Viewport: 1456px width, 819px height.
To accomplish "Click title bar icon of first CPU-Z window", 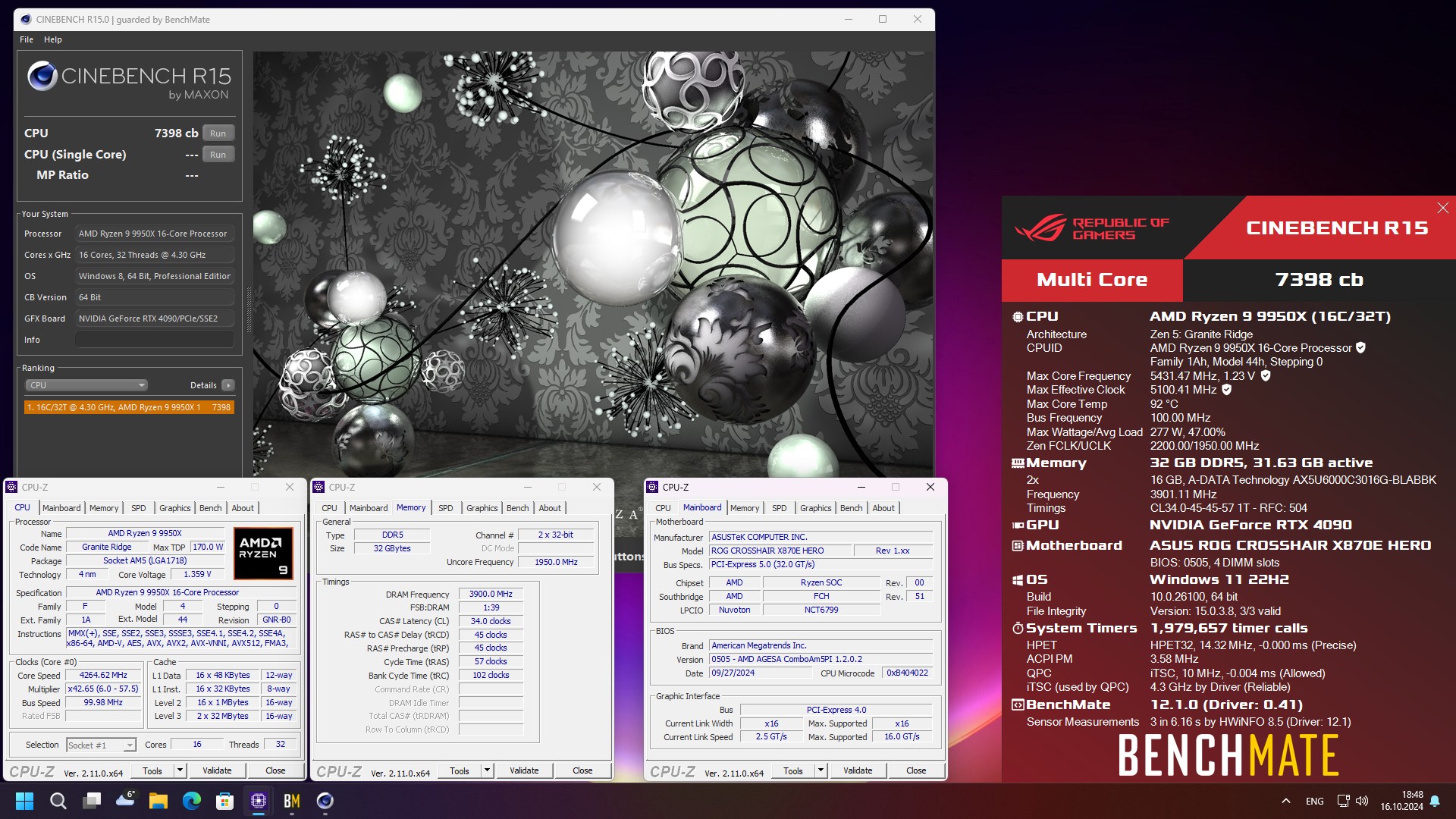I will (x=12, y=487).
